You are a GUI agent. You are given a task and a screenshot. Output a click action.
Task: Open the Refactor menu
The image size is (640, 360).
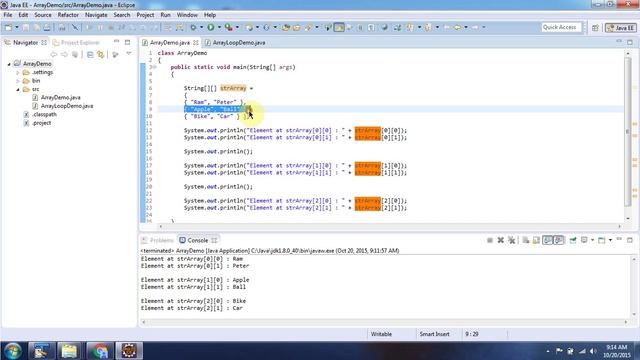tap(68, 15)
